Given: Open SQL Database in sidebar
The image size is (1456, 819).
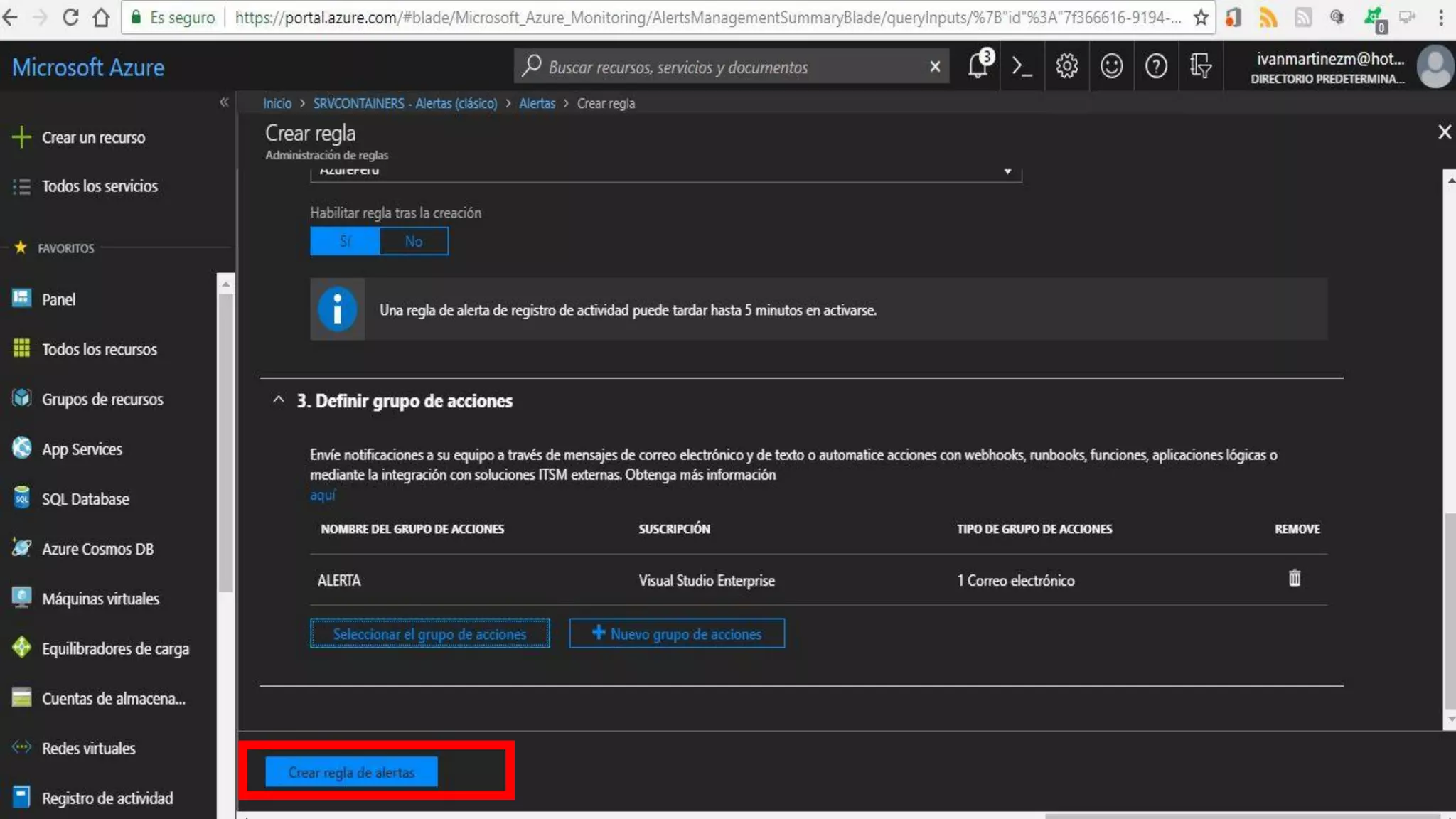Looking at the screenshot, I should [85, 499].
